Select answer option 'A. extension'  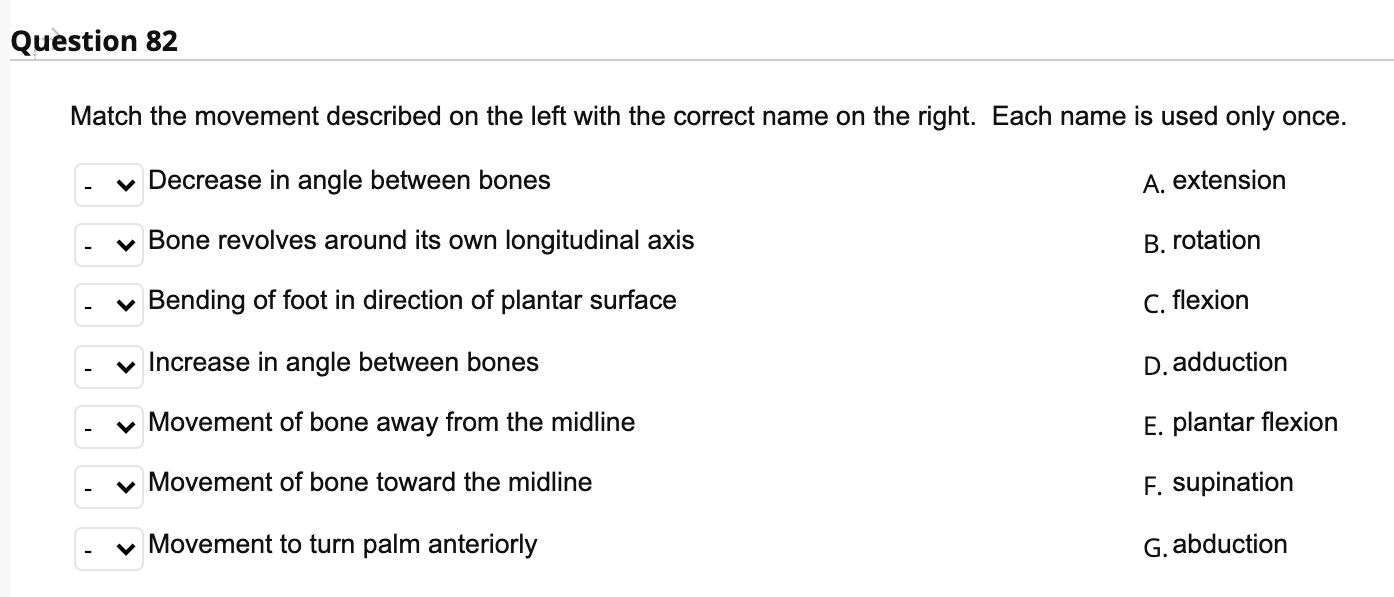(1215, 181)
